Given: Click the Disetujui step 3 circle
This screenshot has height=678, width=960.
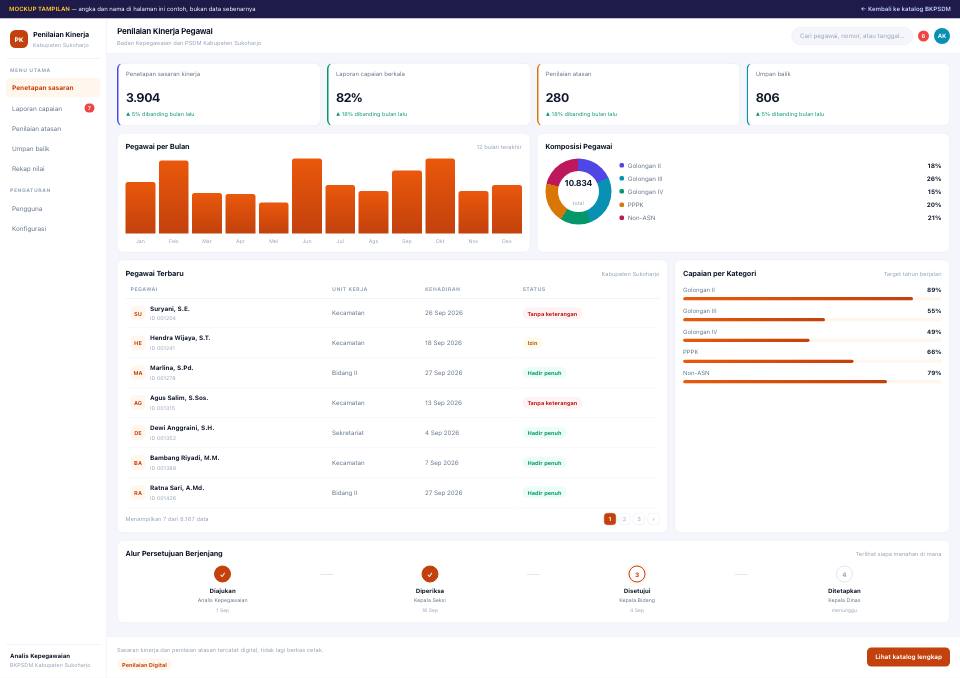Looking at the screenshot, I should (637, 574).
